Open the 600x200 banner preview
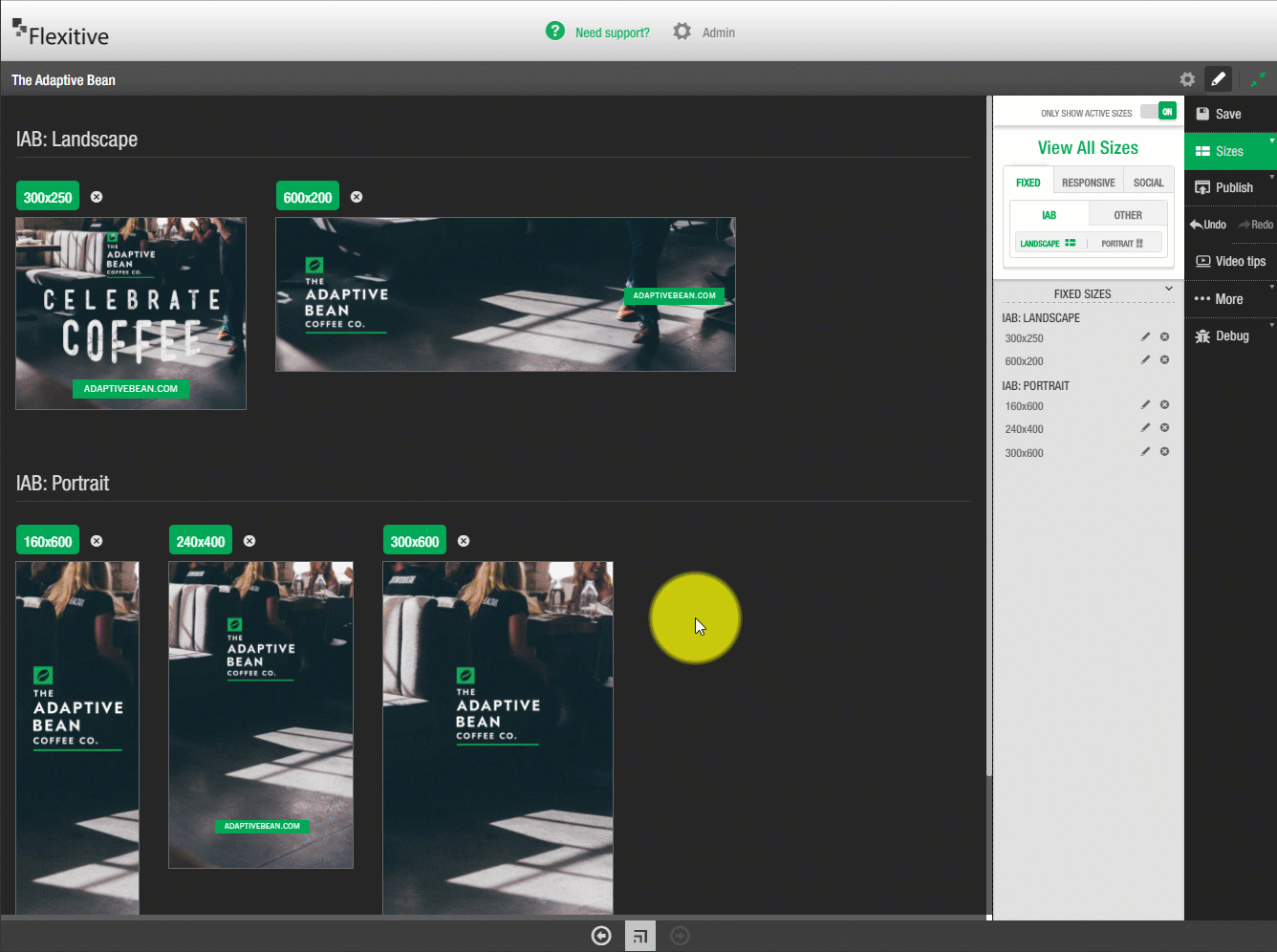 point(506,294)
